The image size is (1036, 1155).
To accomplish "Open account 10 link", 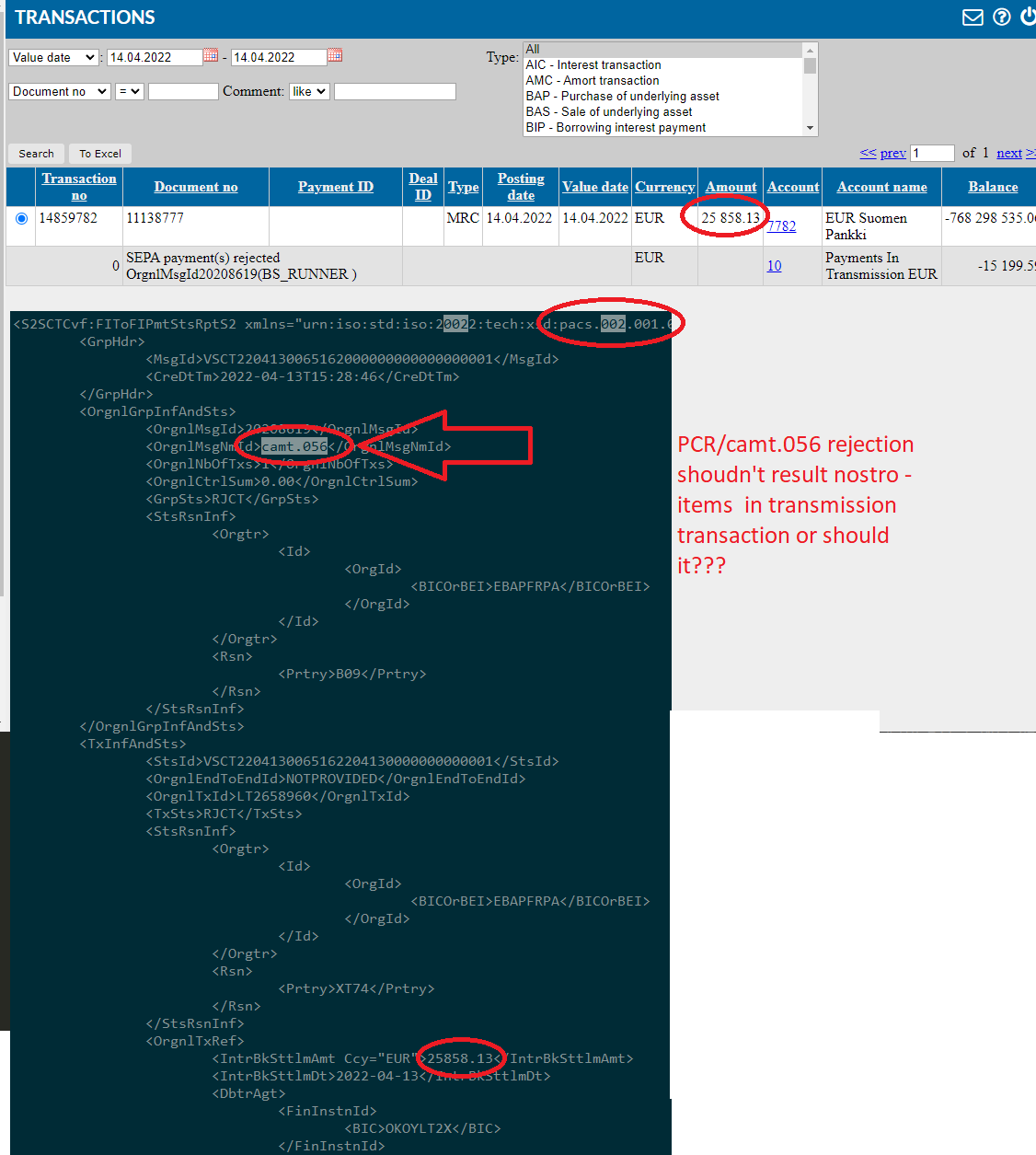I will [774, 266].
